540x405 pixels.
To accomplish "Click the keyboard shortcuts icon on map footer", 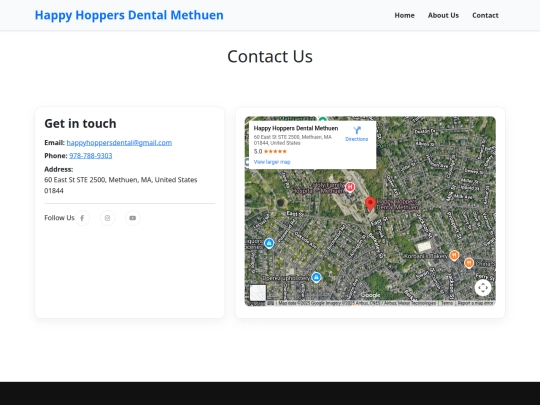I will tap(271, 303).
